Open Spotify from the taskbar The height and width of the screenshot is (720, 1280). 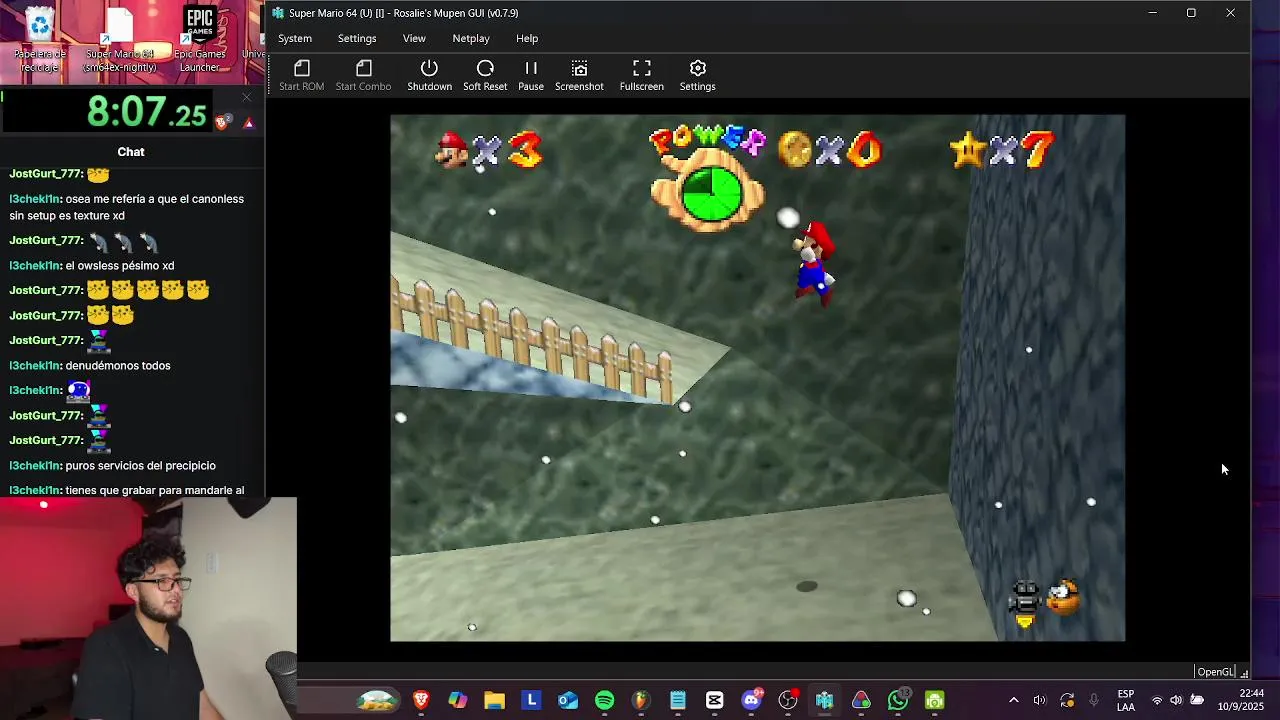(x=604, y=700)
